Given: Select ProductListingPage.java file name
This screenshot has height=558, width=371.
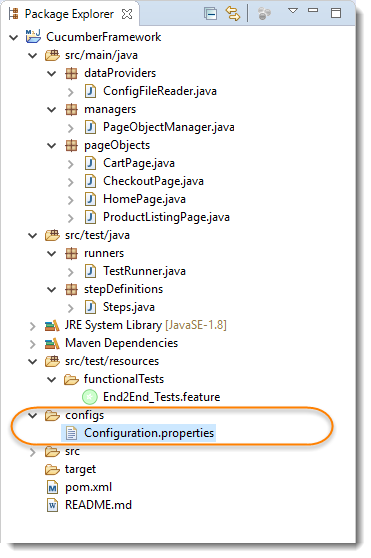Looking at the screenshot, I should [166, 217].
